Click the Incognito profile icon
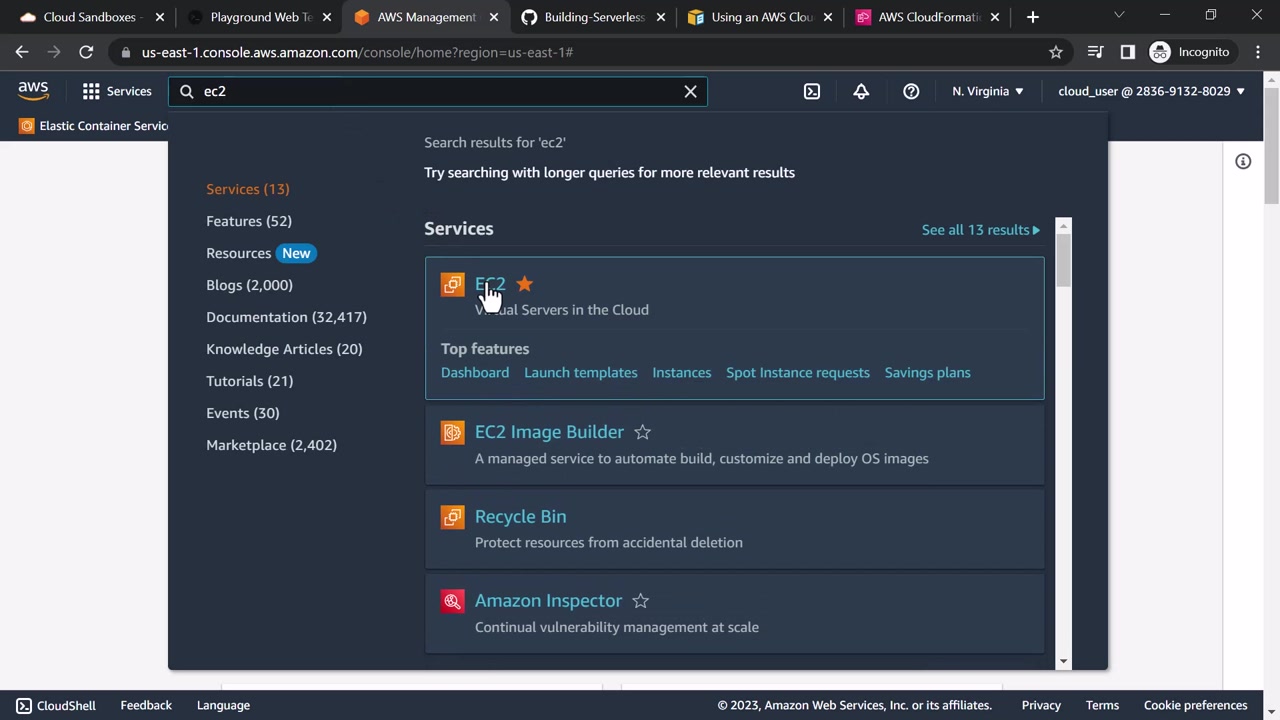This screenshot has height=720, width=1280. click(1160, 52)
